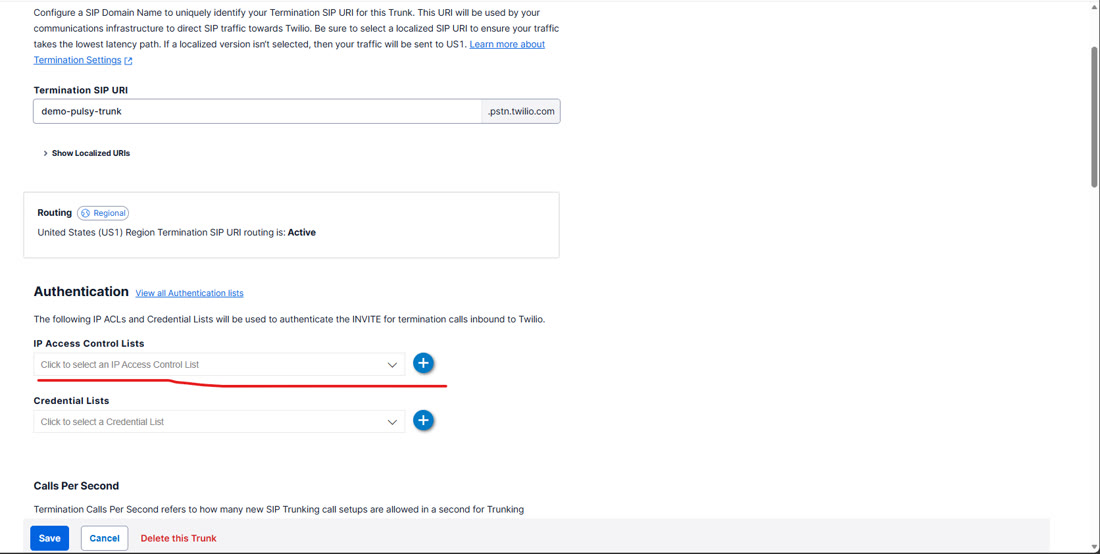1100x554 pixels.
Task: Click the Termination SIP URI input field
Action: (x=257, y=112)
